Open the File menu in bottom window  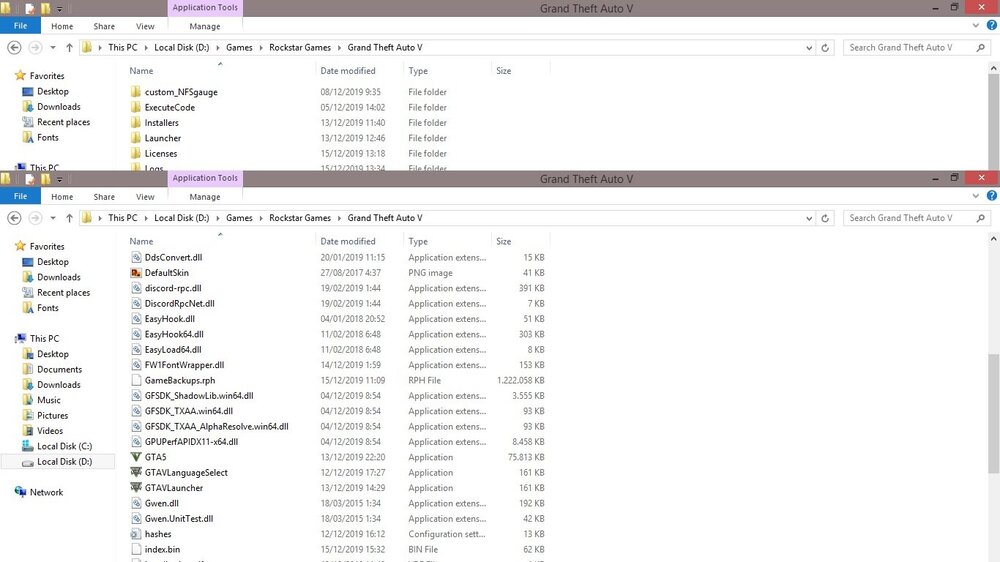pos(20,196)
